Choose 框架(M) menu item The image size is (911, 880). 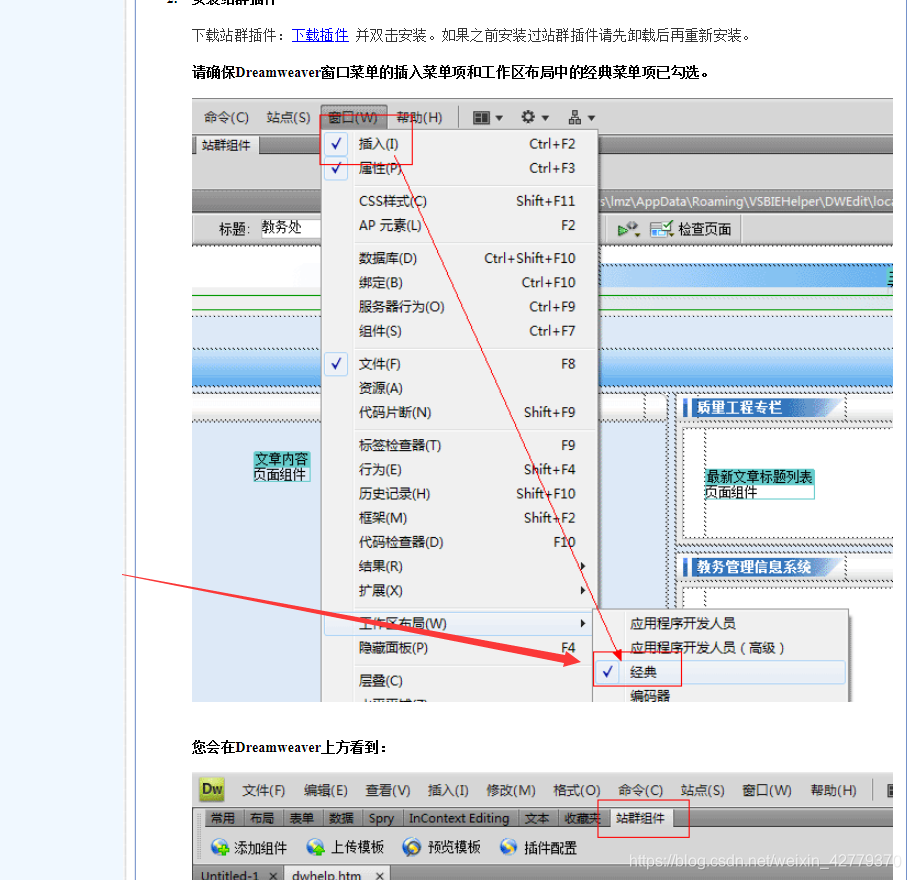point(461,518)
